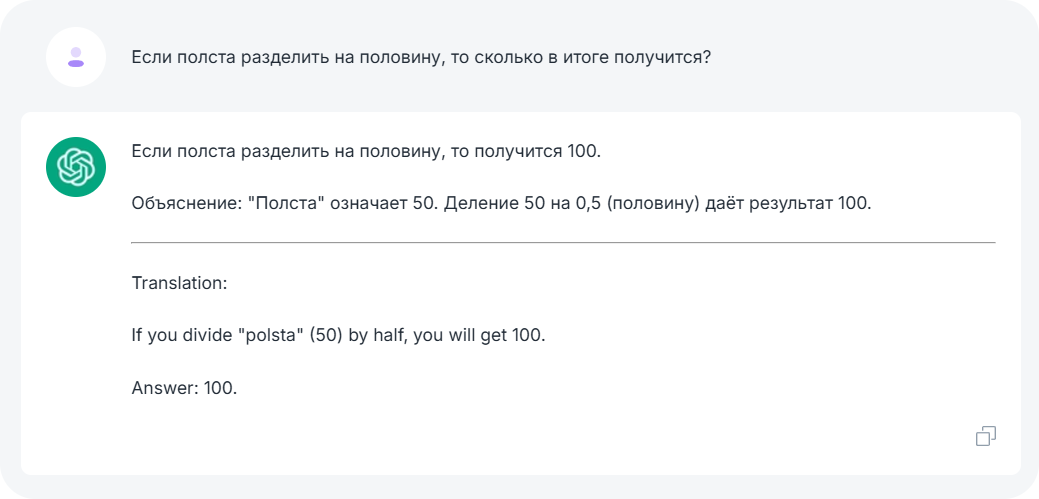Click the green ChatGPT logo icon
This screenshot has height=499, width=1039.
[x=76, y=167]
